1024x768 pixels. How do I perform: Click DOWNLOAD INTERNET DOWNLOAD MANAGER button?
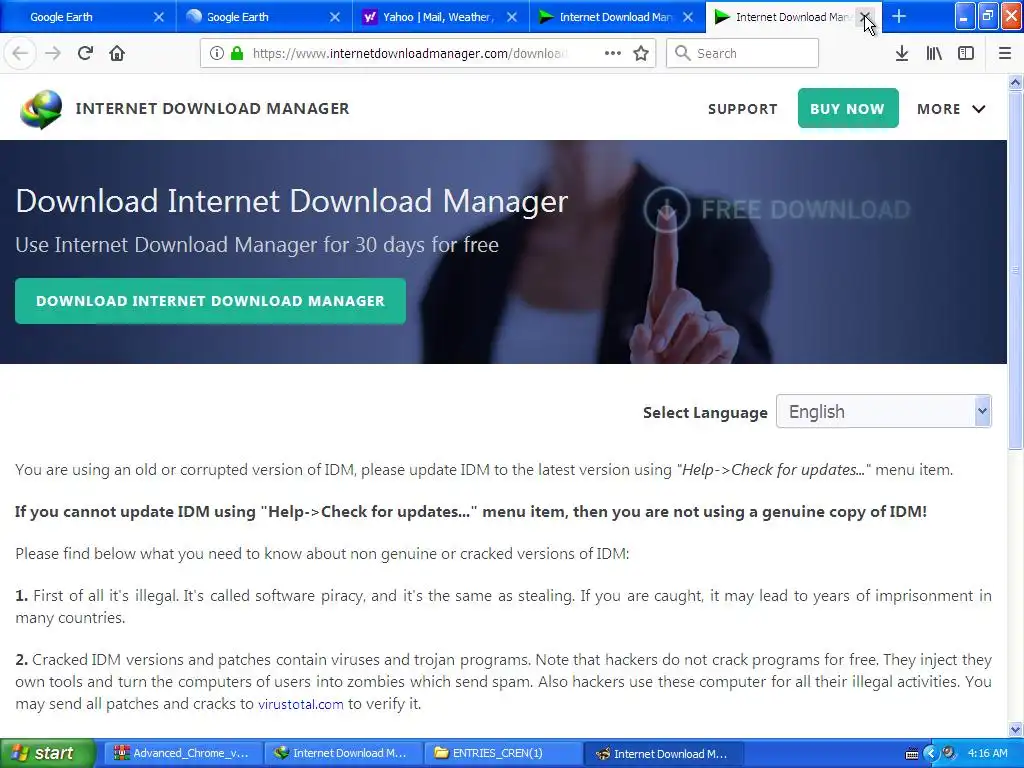(210, 301)
